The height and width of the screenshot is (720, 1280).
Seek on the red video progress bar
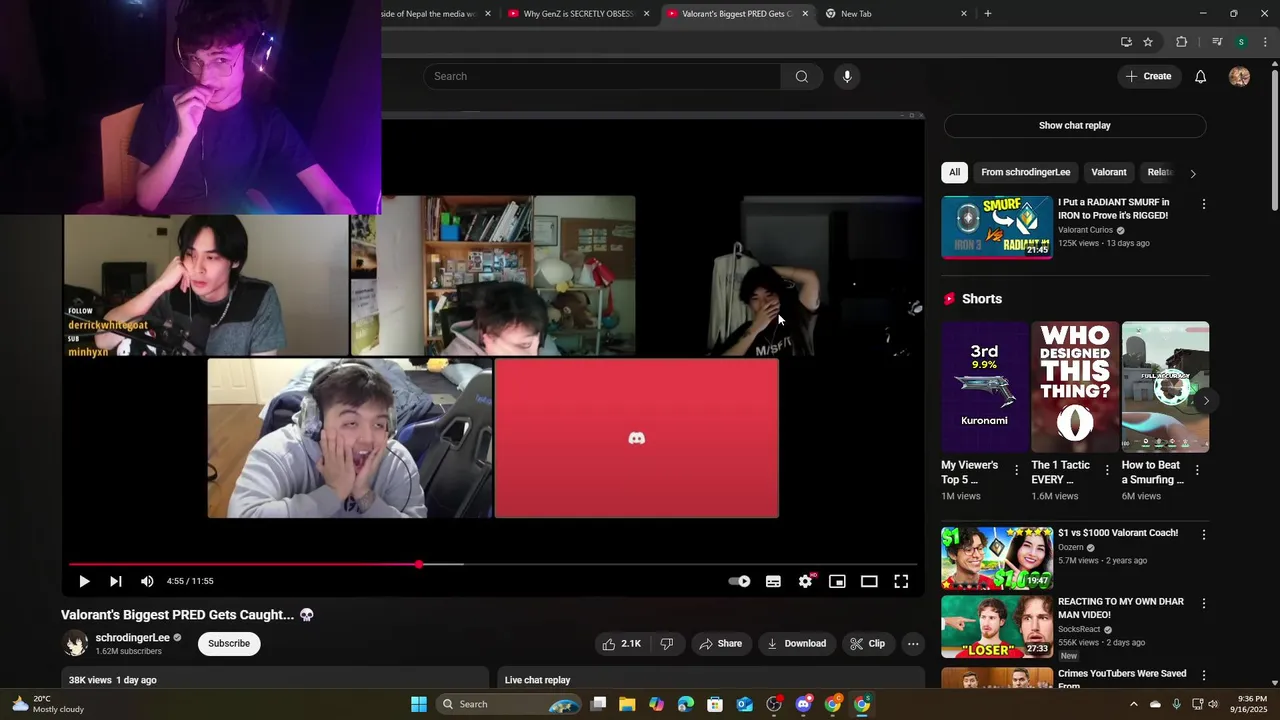tap(493, 565)
